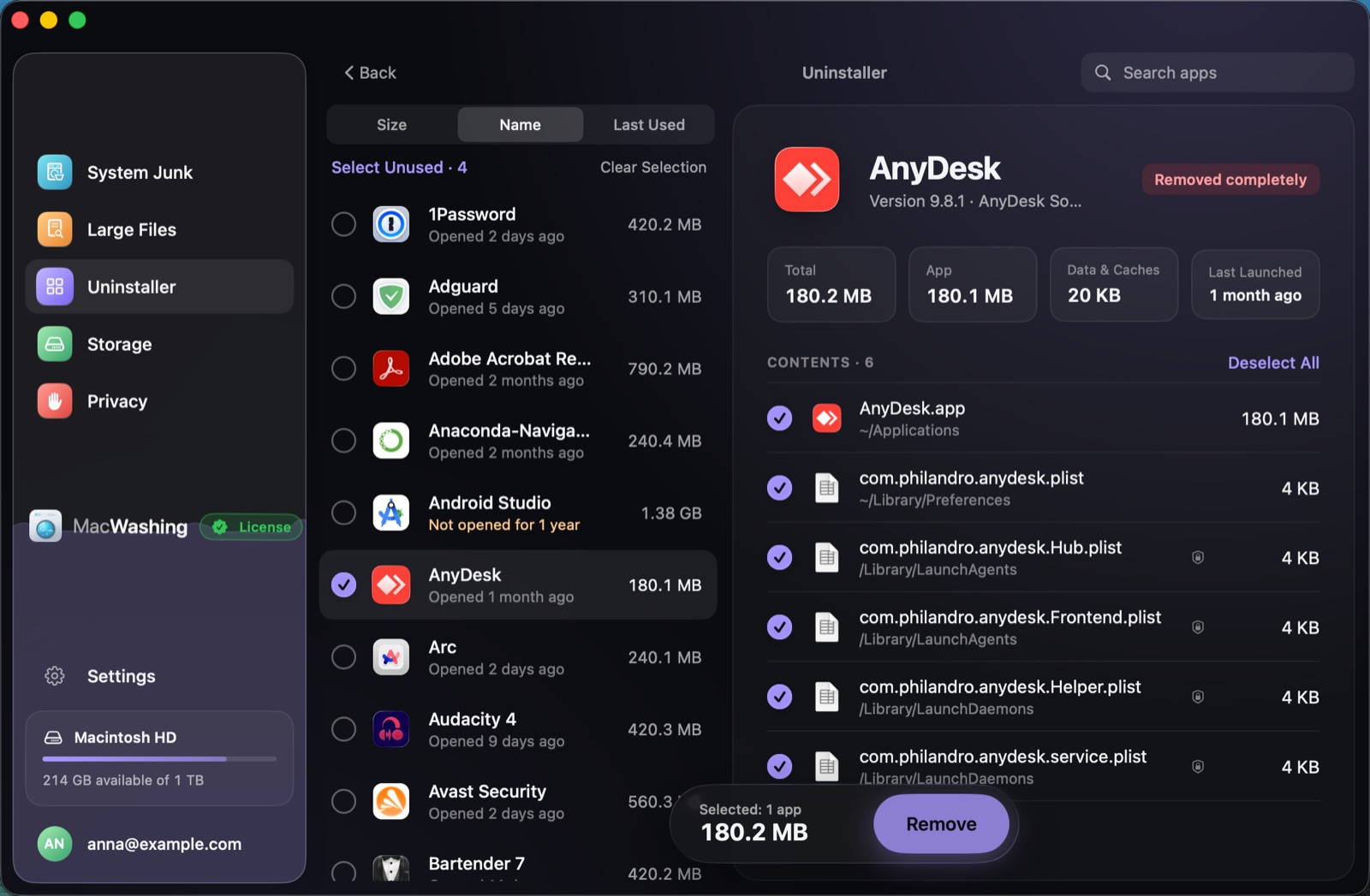The image size is (1370, 896).
Task: Sort apps by Last Used tab
Action: coord(649,125)
